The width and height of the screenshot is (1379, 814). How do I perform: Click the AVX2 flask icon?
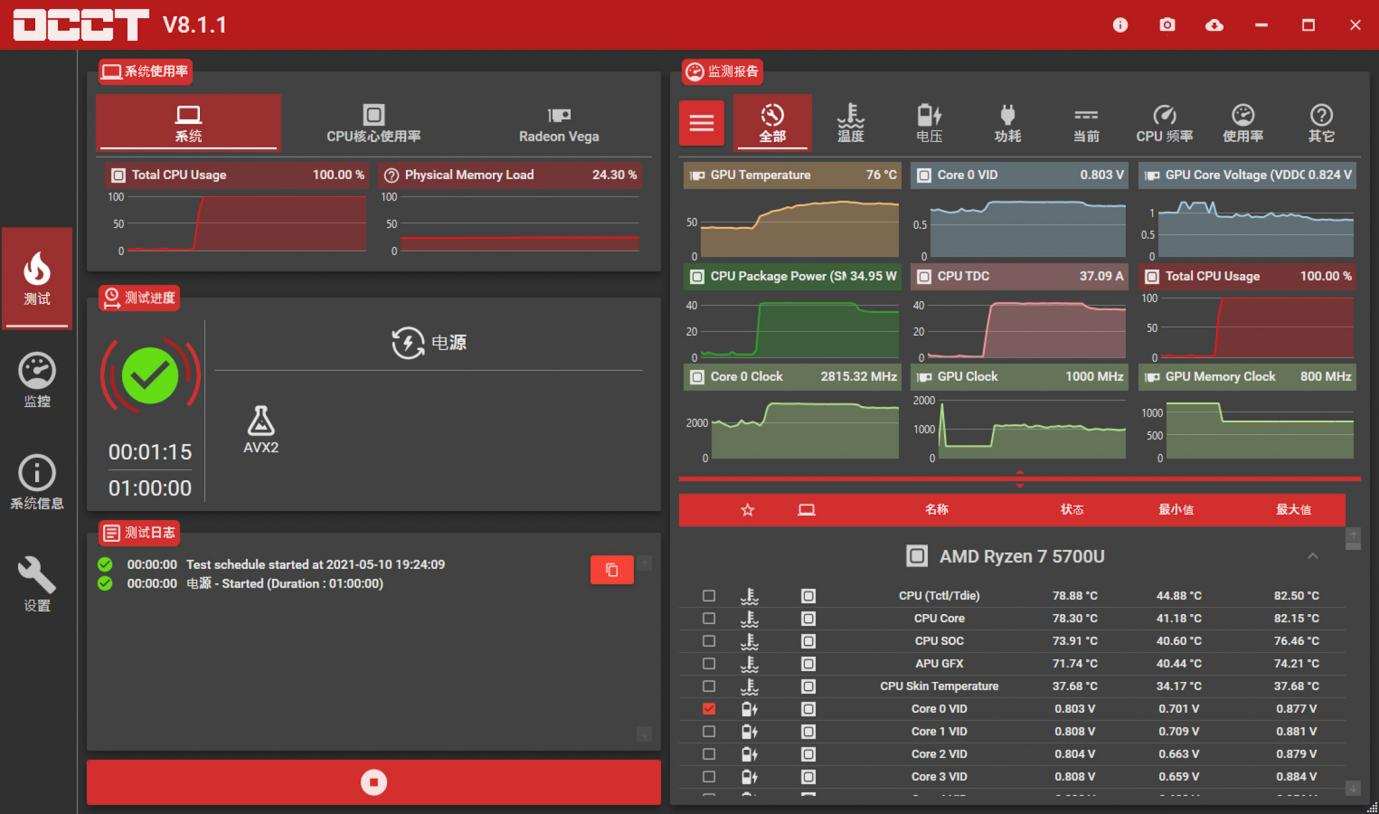tap(261, 420)
